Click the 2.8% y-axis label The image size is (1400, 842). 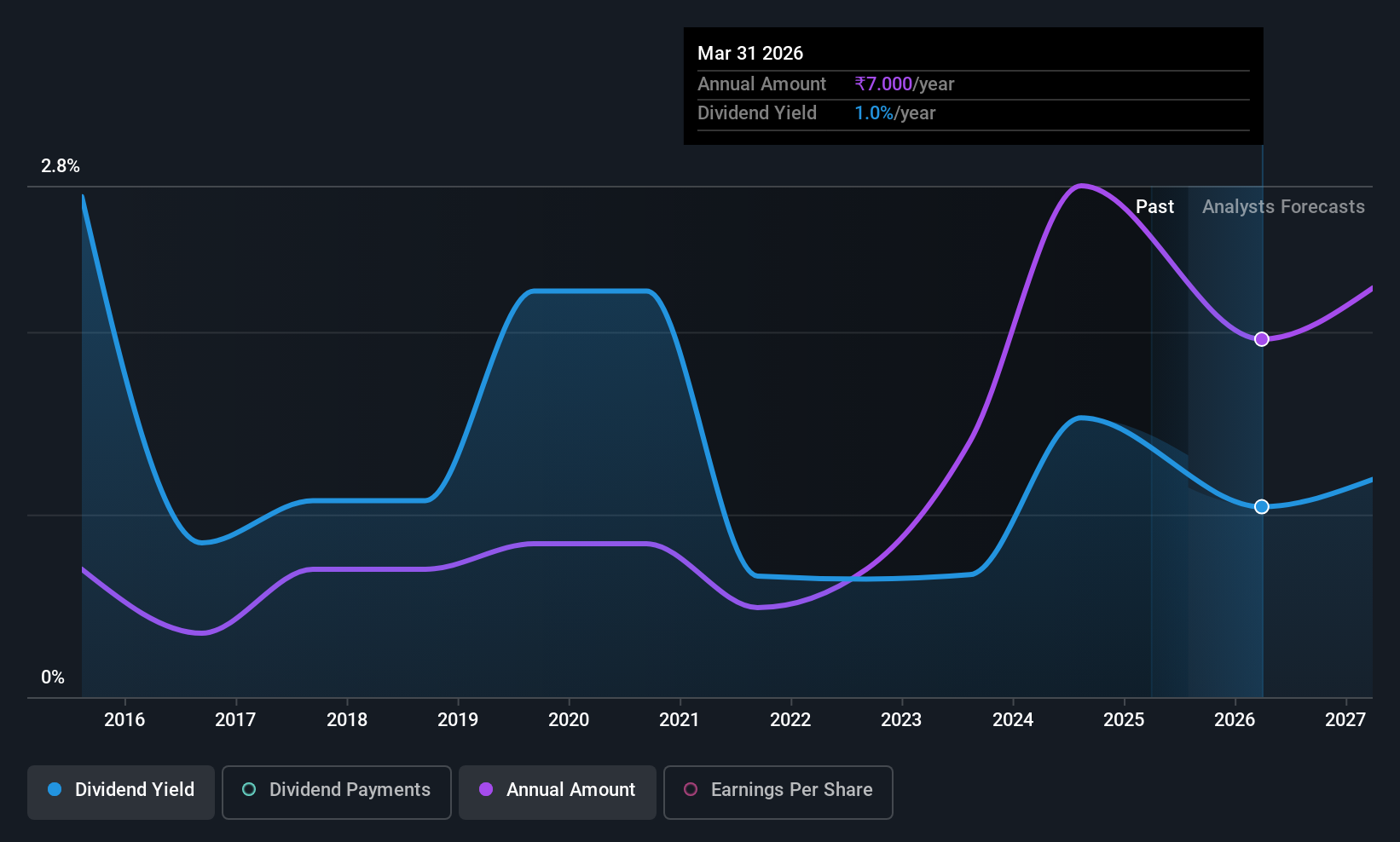click(61, 166)
